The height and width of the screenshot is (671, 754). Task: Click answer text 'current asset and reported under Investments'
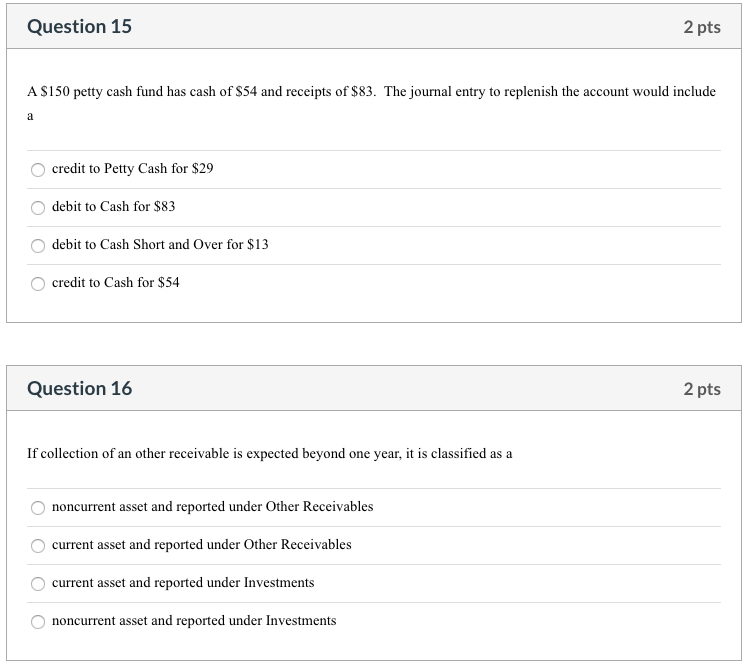pos(183,583)
